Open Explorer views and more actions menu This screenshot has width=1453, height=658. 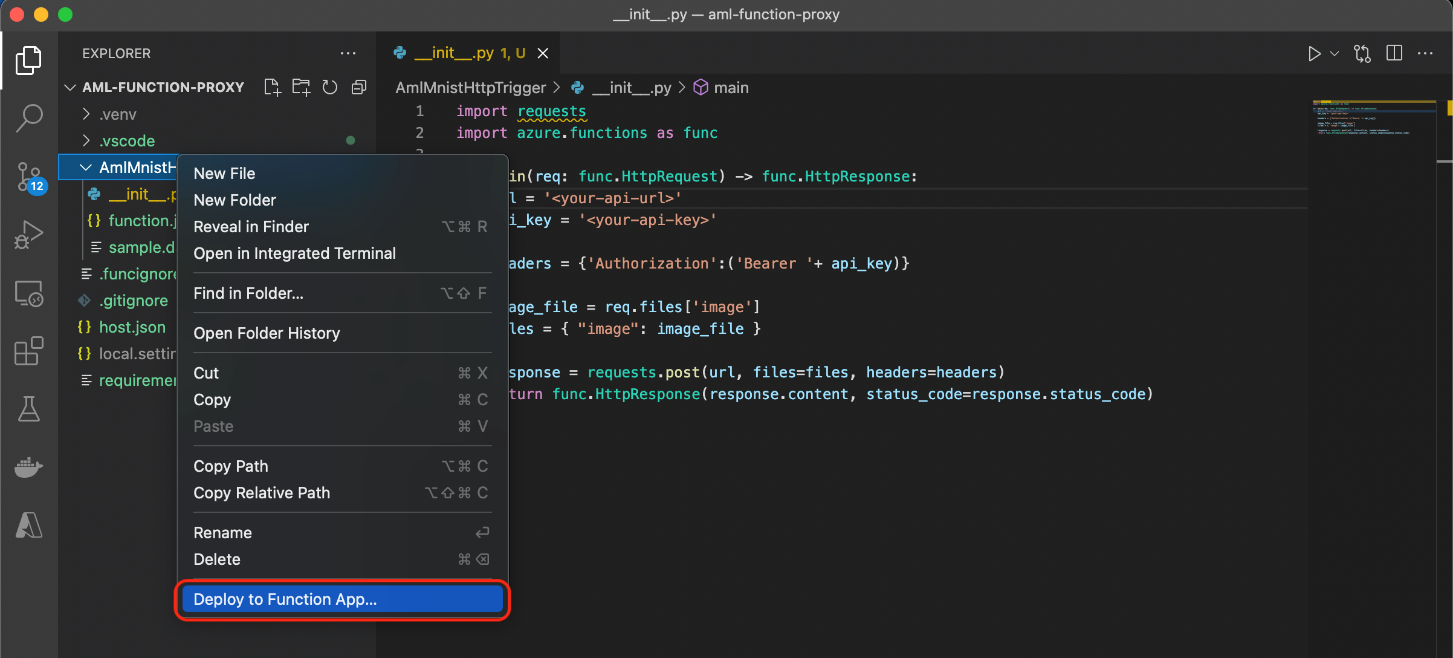click(x=348, y=53)
